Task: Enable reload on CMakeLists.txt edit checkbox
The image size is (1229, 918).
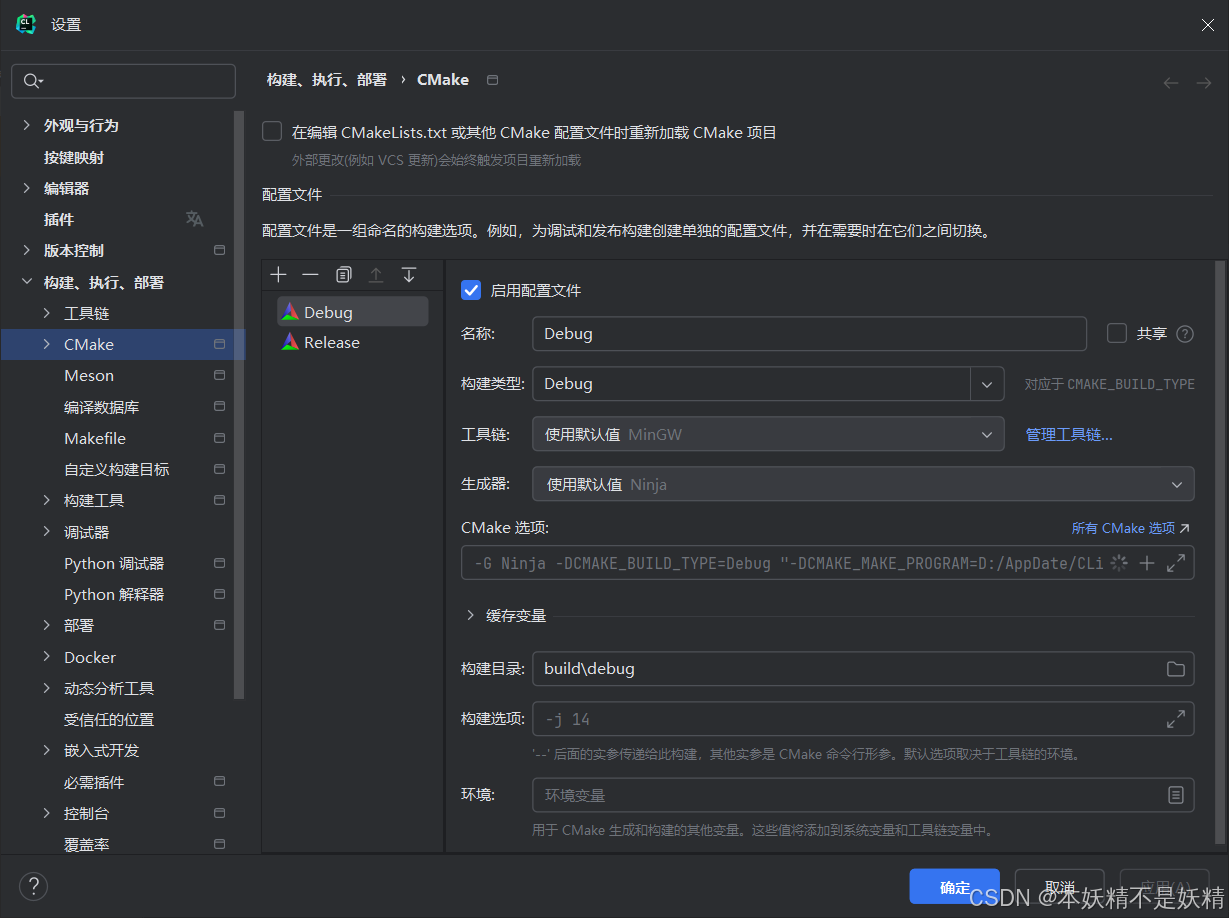Action: click(x=272, y=131)
